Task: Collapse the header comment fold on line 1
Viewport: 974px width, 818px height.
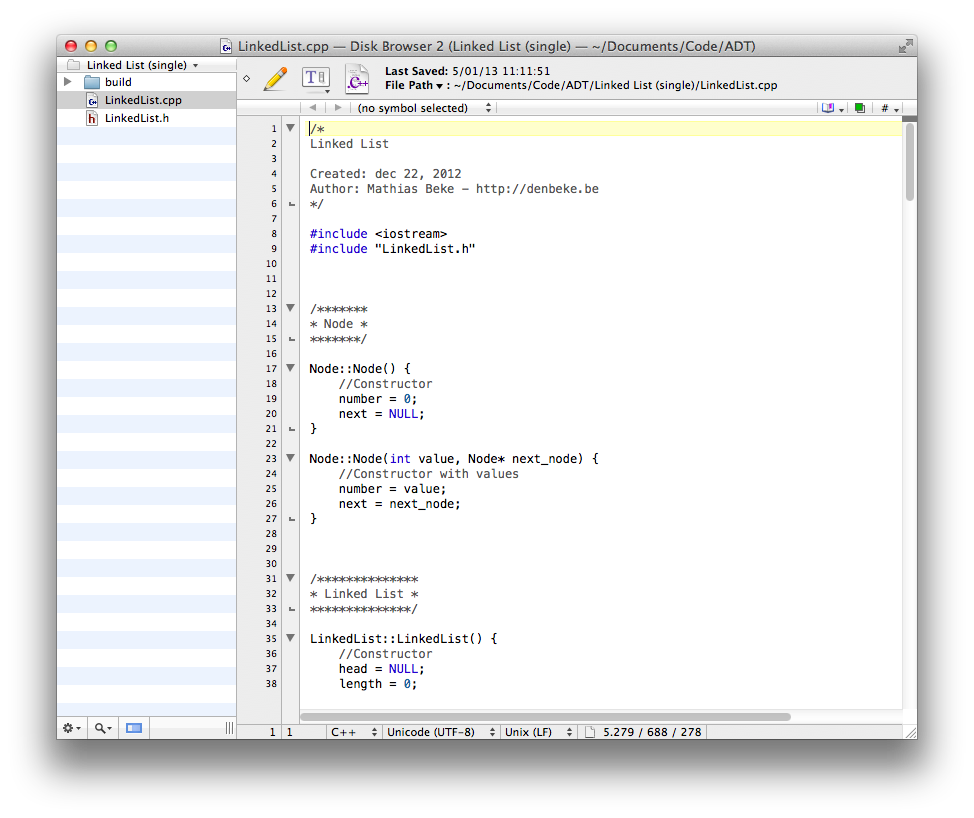Action: tap(290, 128)
